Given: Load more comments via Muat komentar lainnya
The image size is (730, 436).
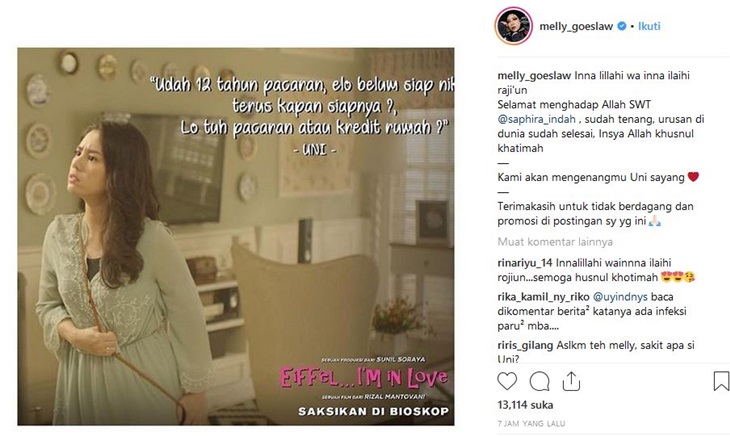Looking at the screenshot, I should (x=555, y=242).
